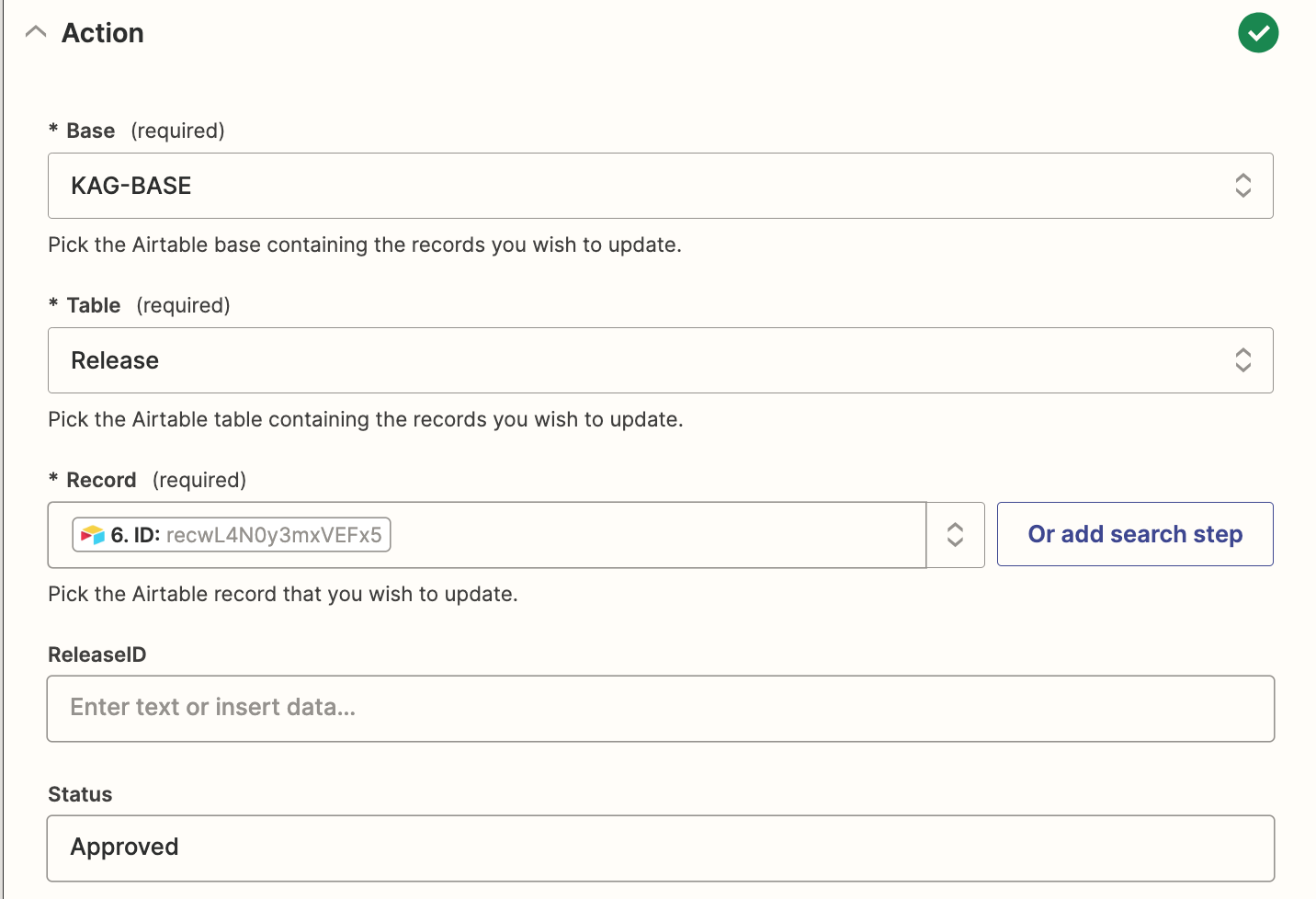Viewport: 1316px width, 899px height.
Task: Click the Airtable logo in the Record pill
Action: pyautogui.click(x=93, y=535)
